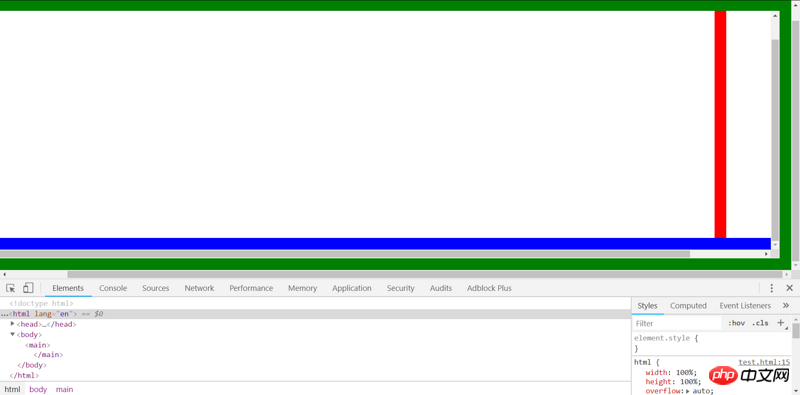Click the inner scrollbar down arrow
Image resolution: width=800 pixels, height=395 pixels.
point(776,245)
